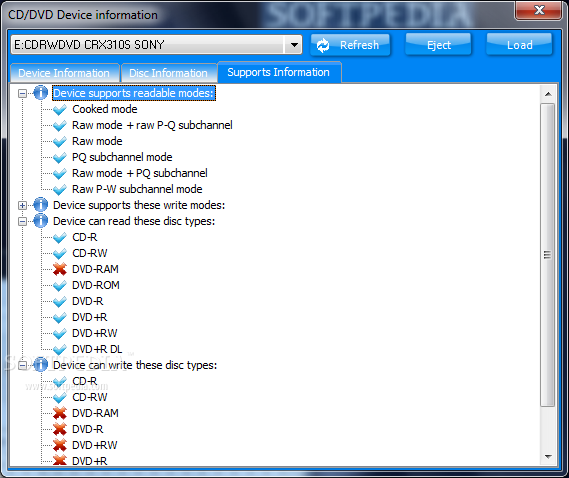This screenshot has width=569, height=478.
Task: Open the drive selection dropdown arrow
Action: (294, 45)
